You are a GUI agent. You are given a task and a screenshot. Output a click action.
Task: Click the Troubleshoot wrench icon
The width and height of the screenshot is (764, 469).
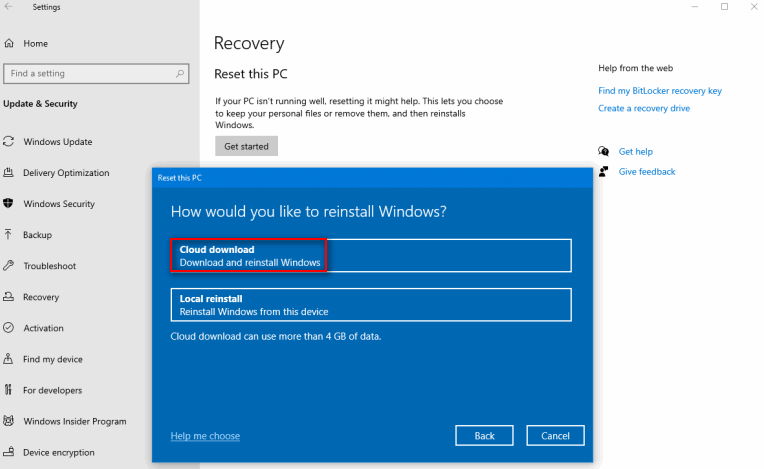pos(8,266)
